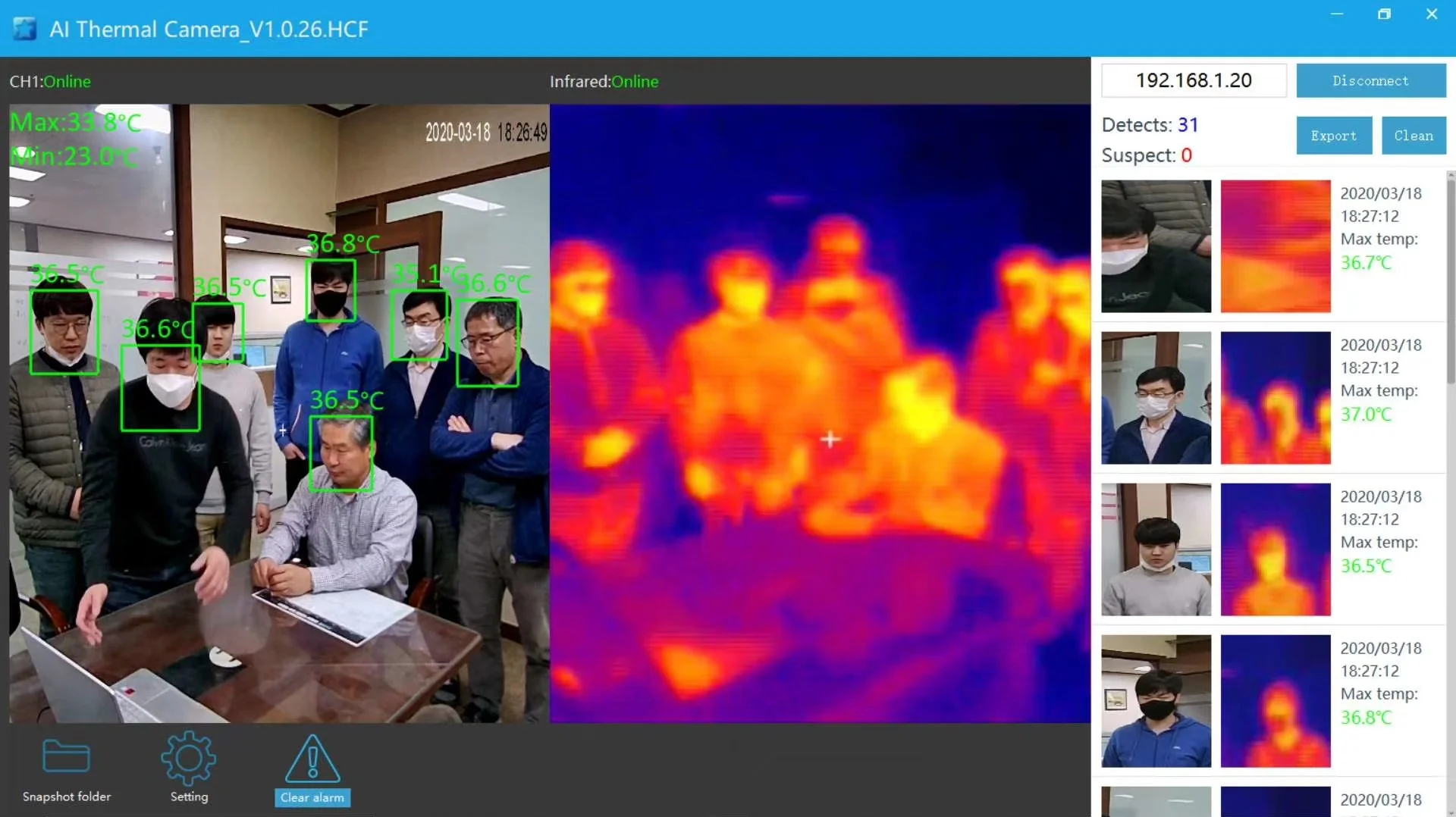Screen dimensions: 1456x817
Task: Click the Detects count 31
Action: click(x=1188, y=125)
